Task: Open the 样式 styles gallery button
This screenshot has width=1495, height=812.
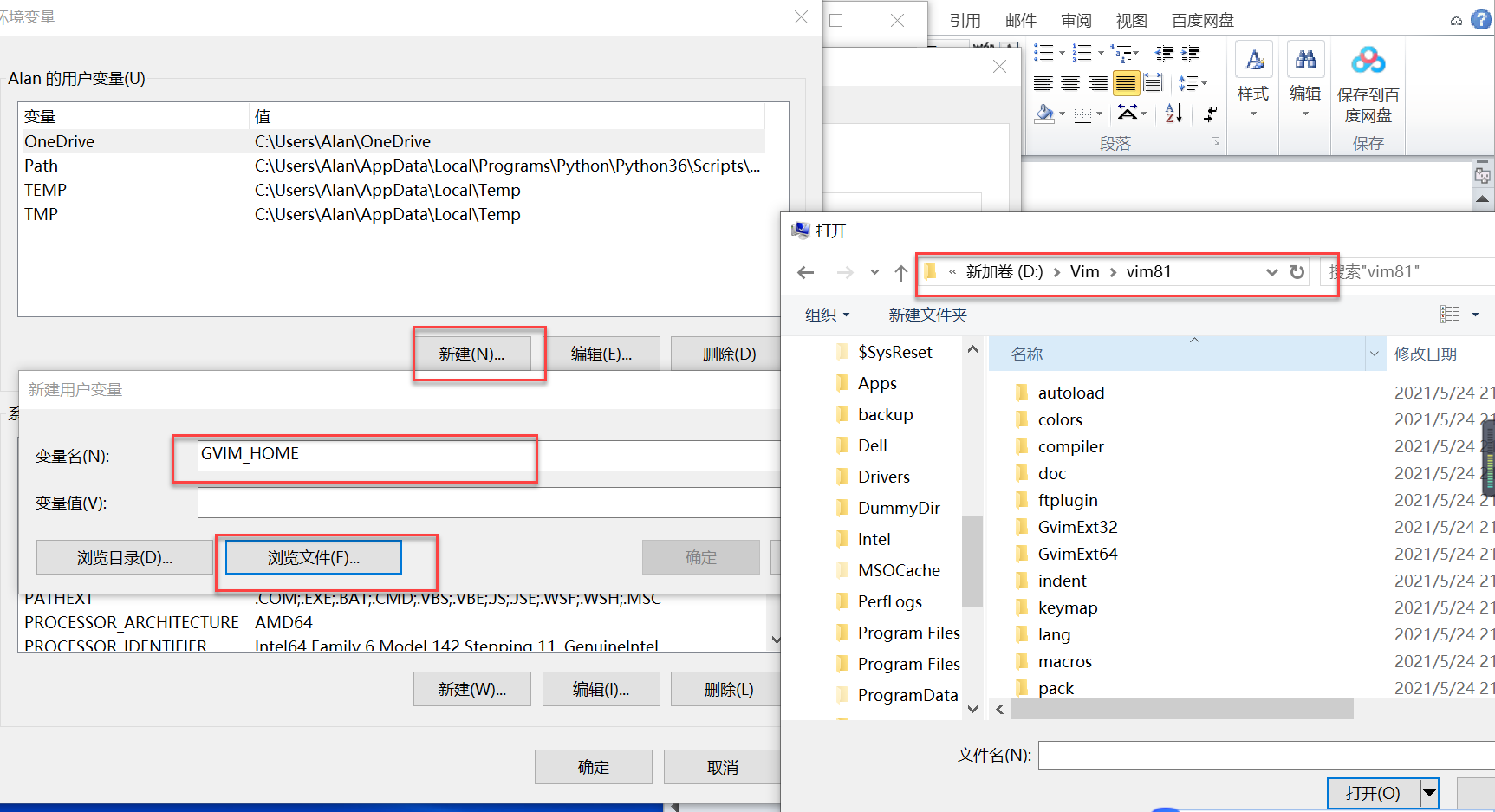Action: click(x=1253, y=81)
